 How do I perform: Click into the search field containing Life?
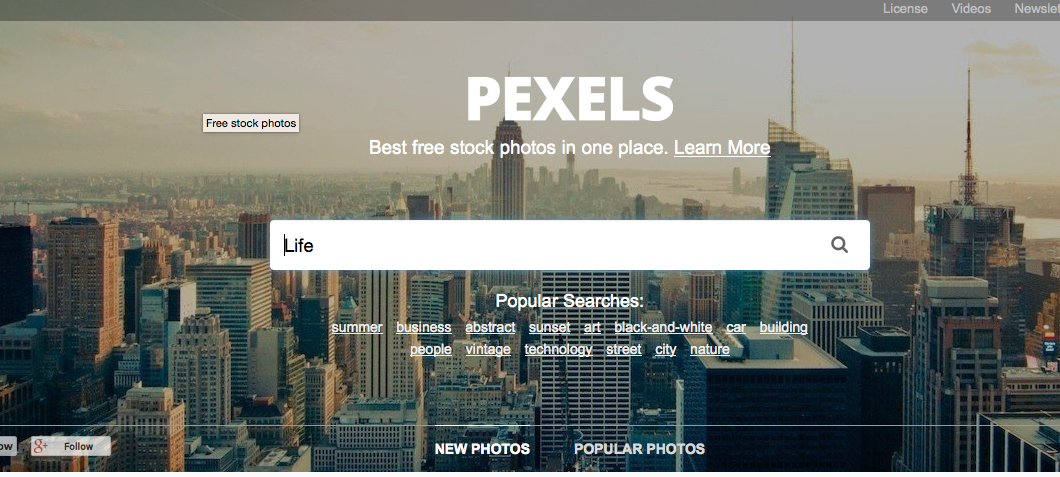[550, 245]
